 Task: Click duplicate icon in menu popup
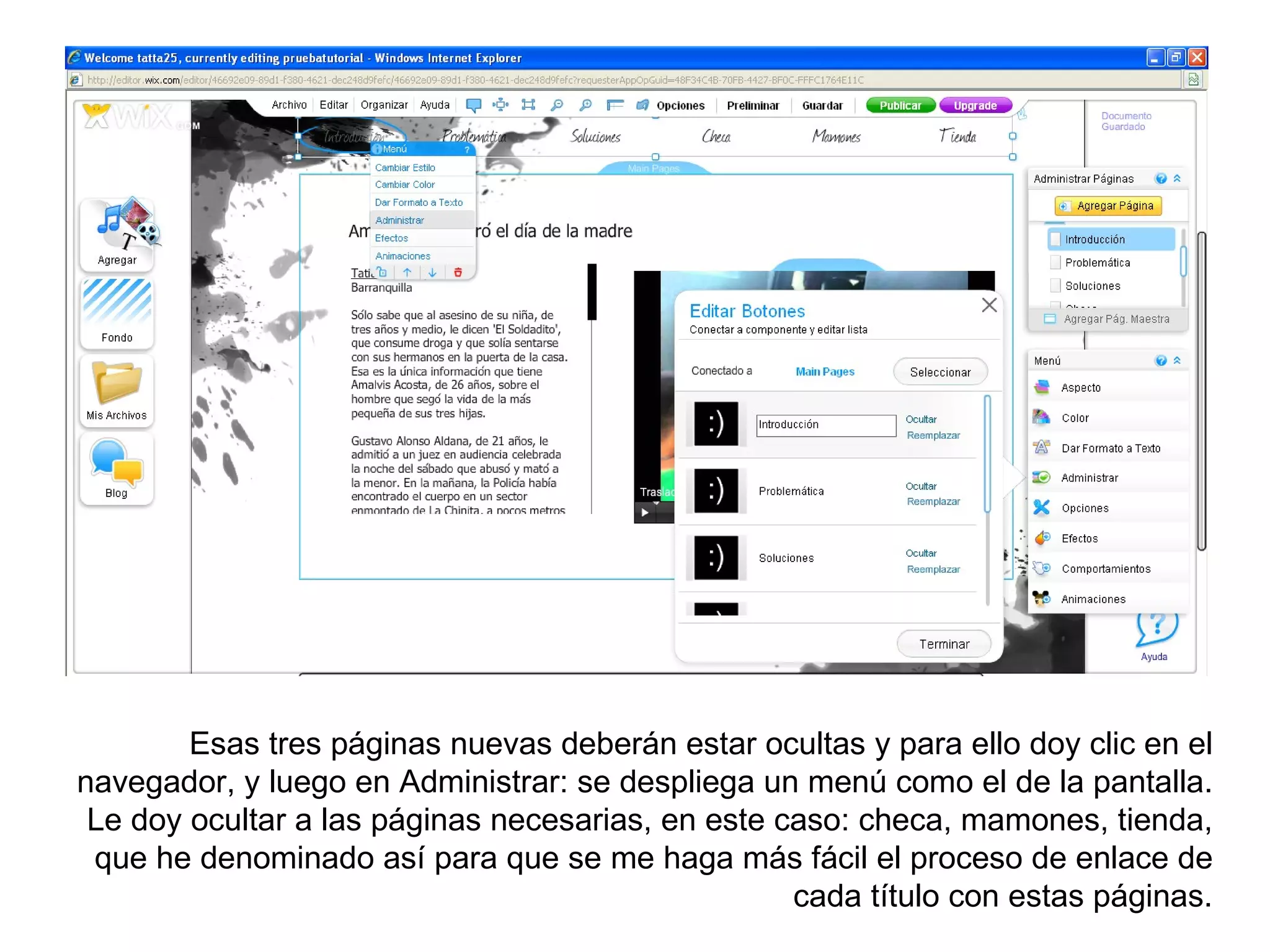[x=383, y=272]
